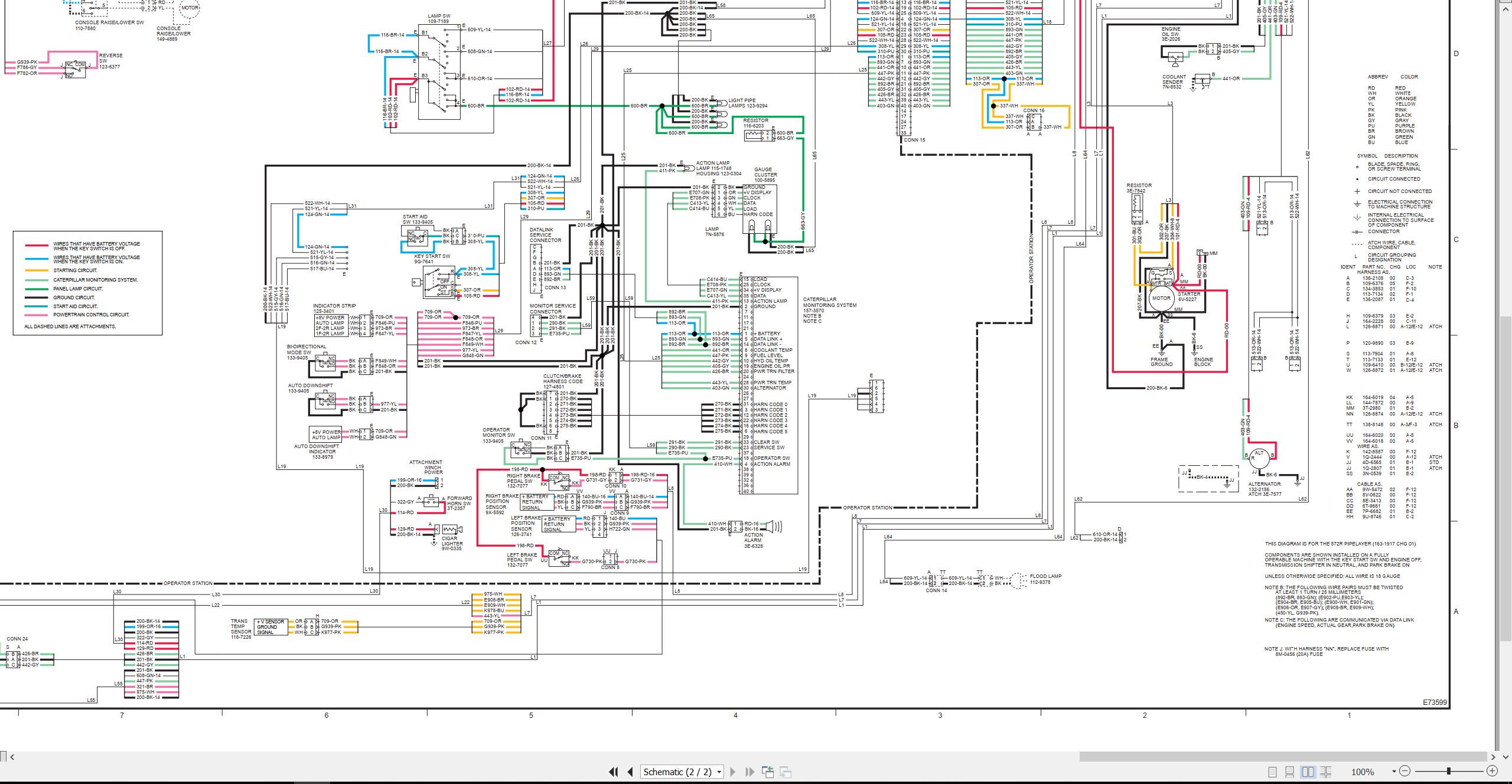Click the zoom slider handle

[1449, 771]
